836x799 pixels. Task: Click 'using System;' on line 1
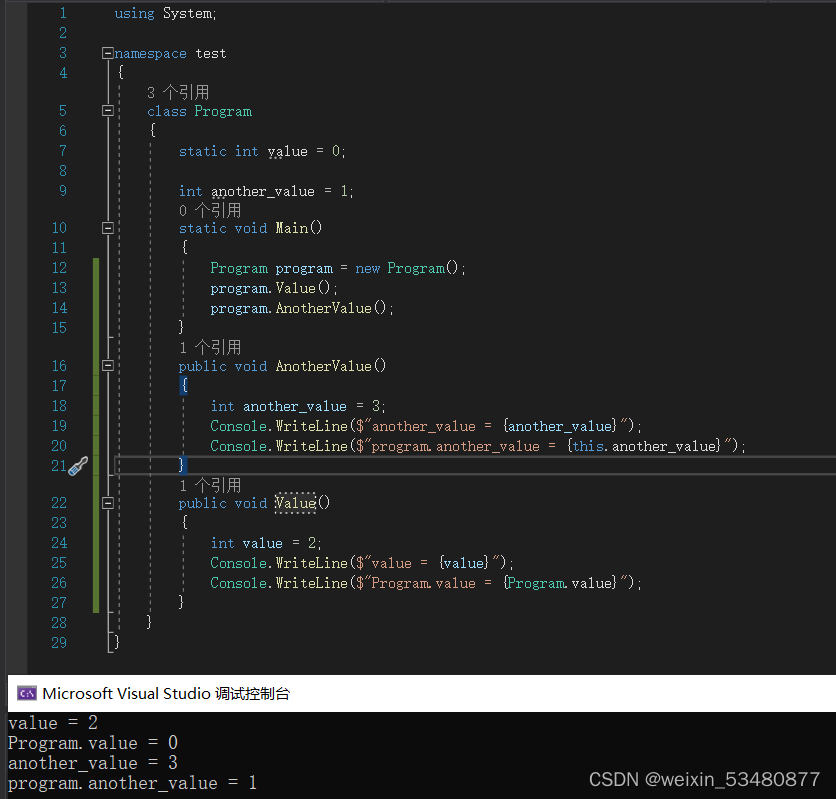click(165, 13)
